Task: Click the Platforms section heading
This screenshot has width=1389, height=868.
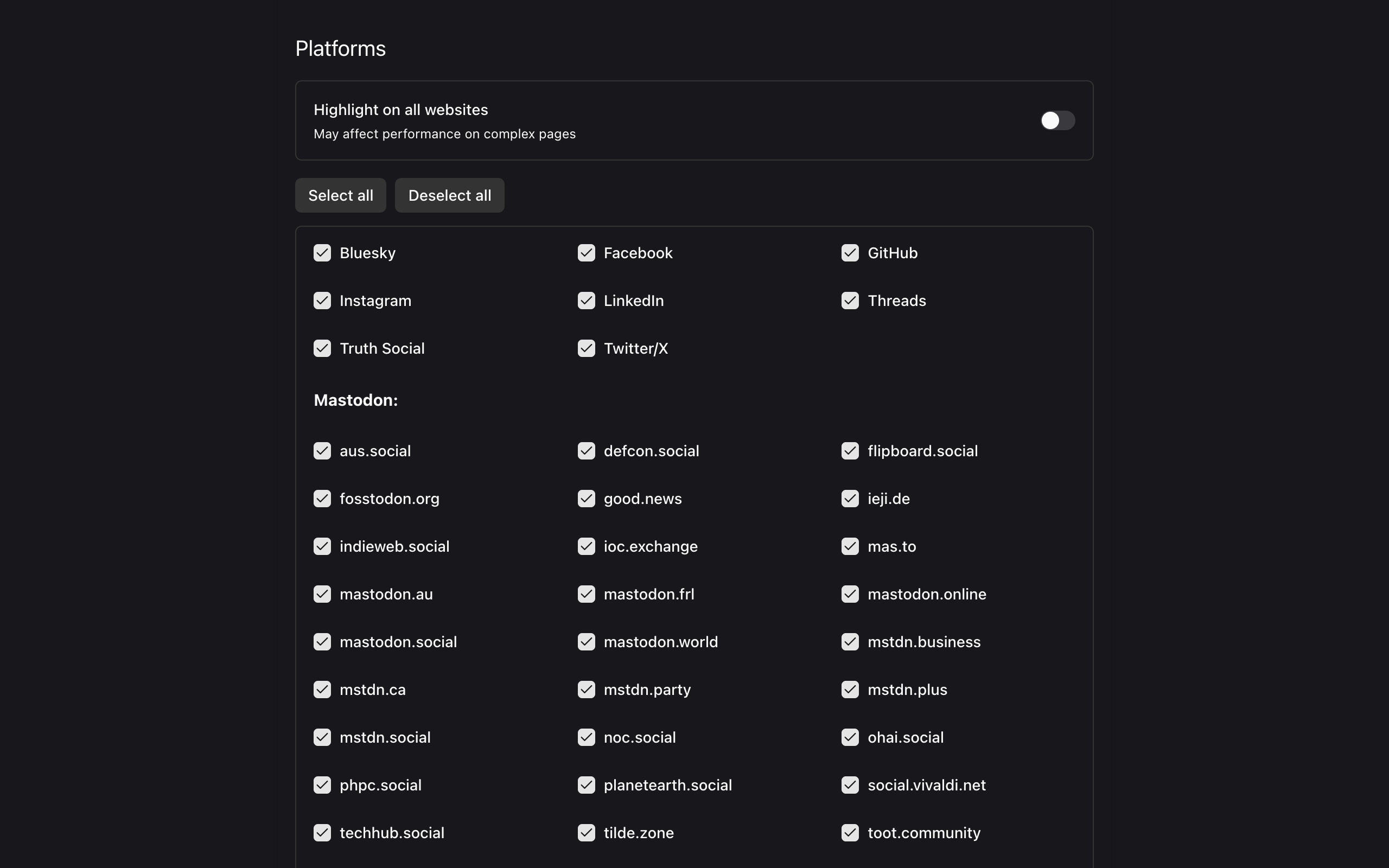Action: click(x=340, y=48)
